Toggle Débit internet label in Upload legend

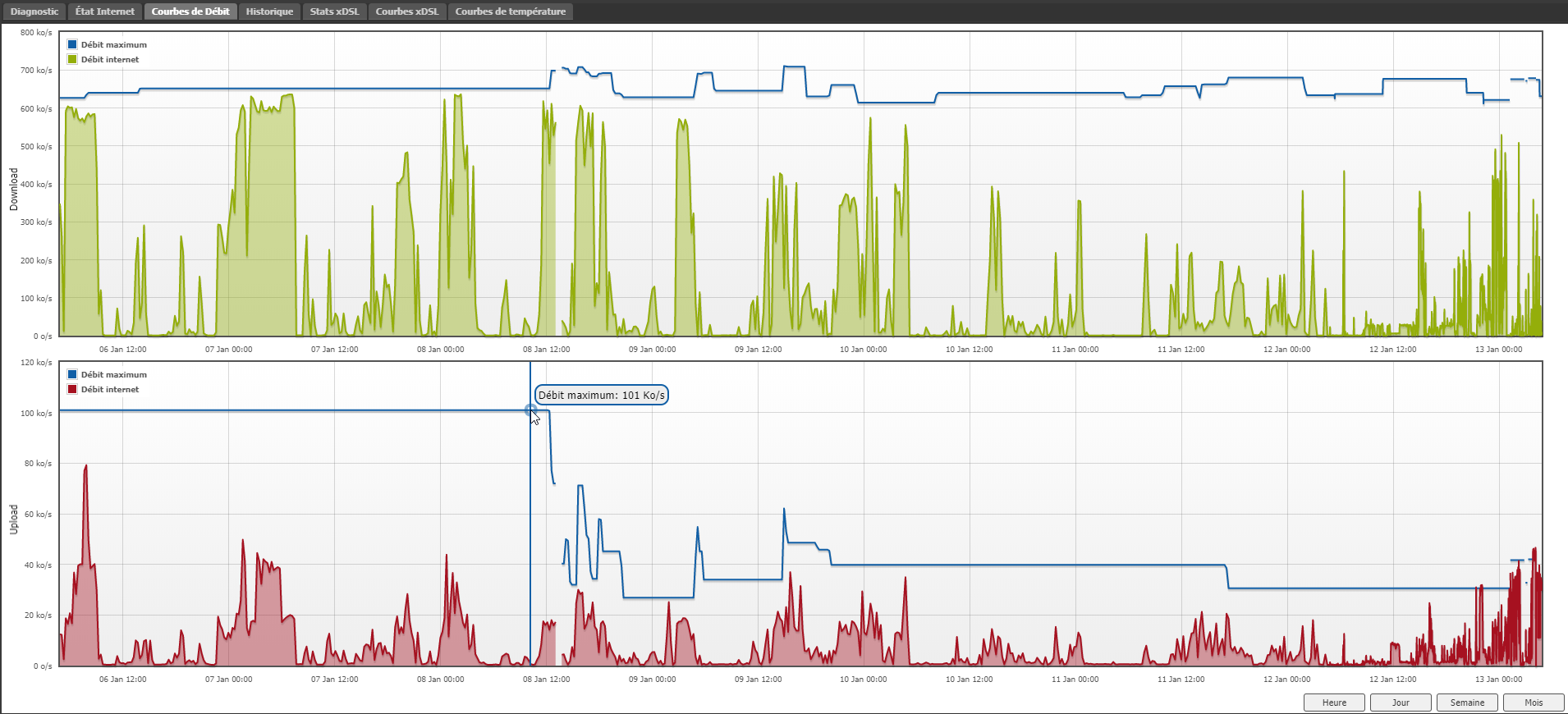coord(110,389)
